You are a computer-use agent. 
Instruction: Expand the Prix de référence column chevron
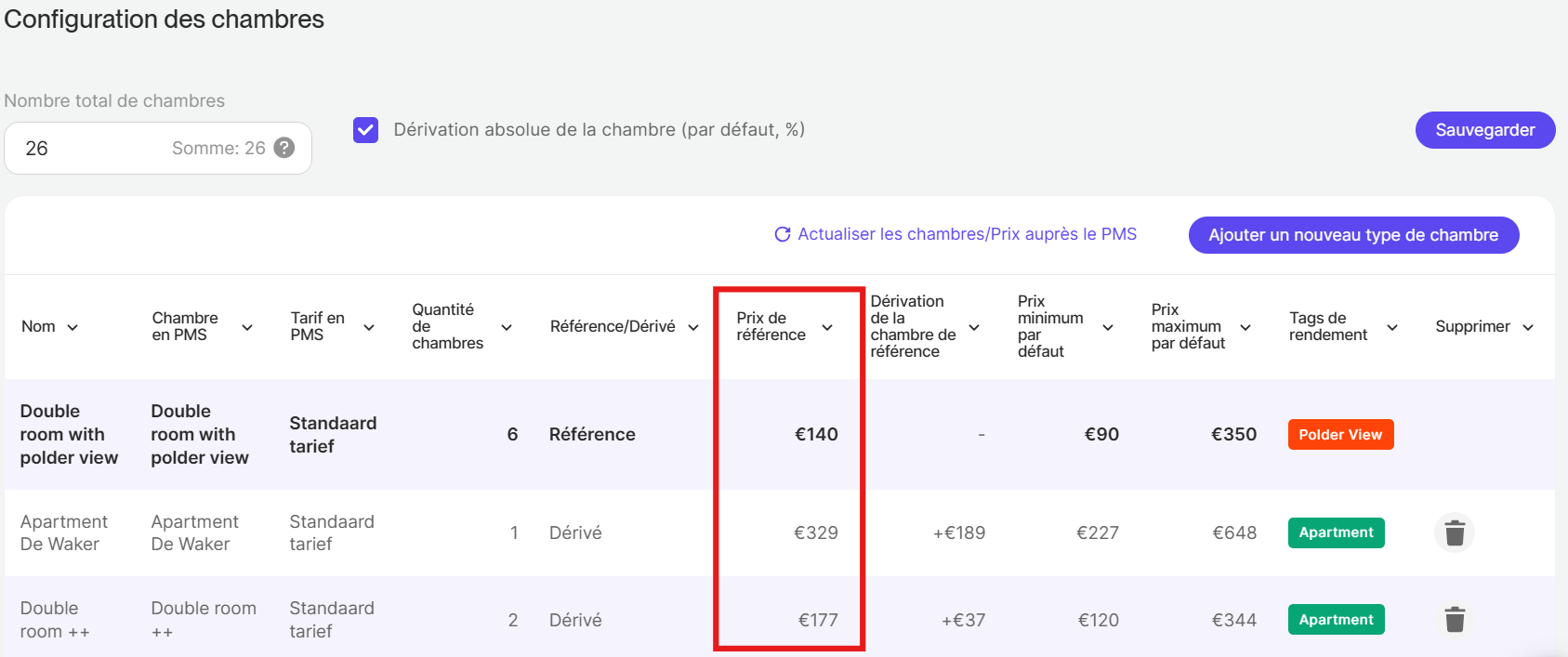pos(827,327)
